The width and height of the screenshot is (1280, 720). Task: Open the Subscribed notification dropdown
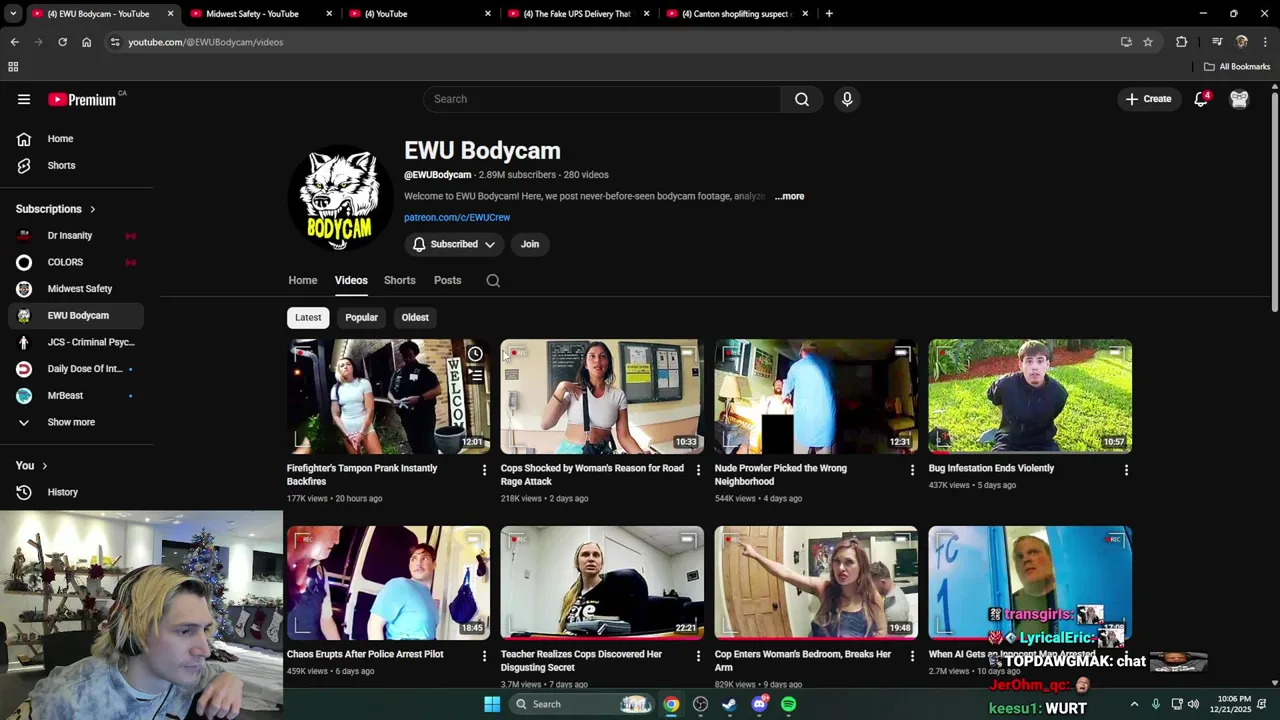tap(454, 244)
